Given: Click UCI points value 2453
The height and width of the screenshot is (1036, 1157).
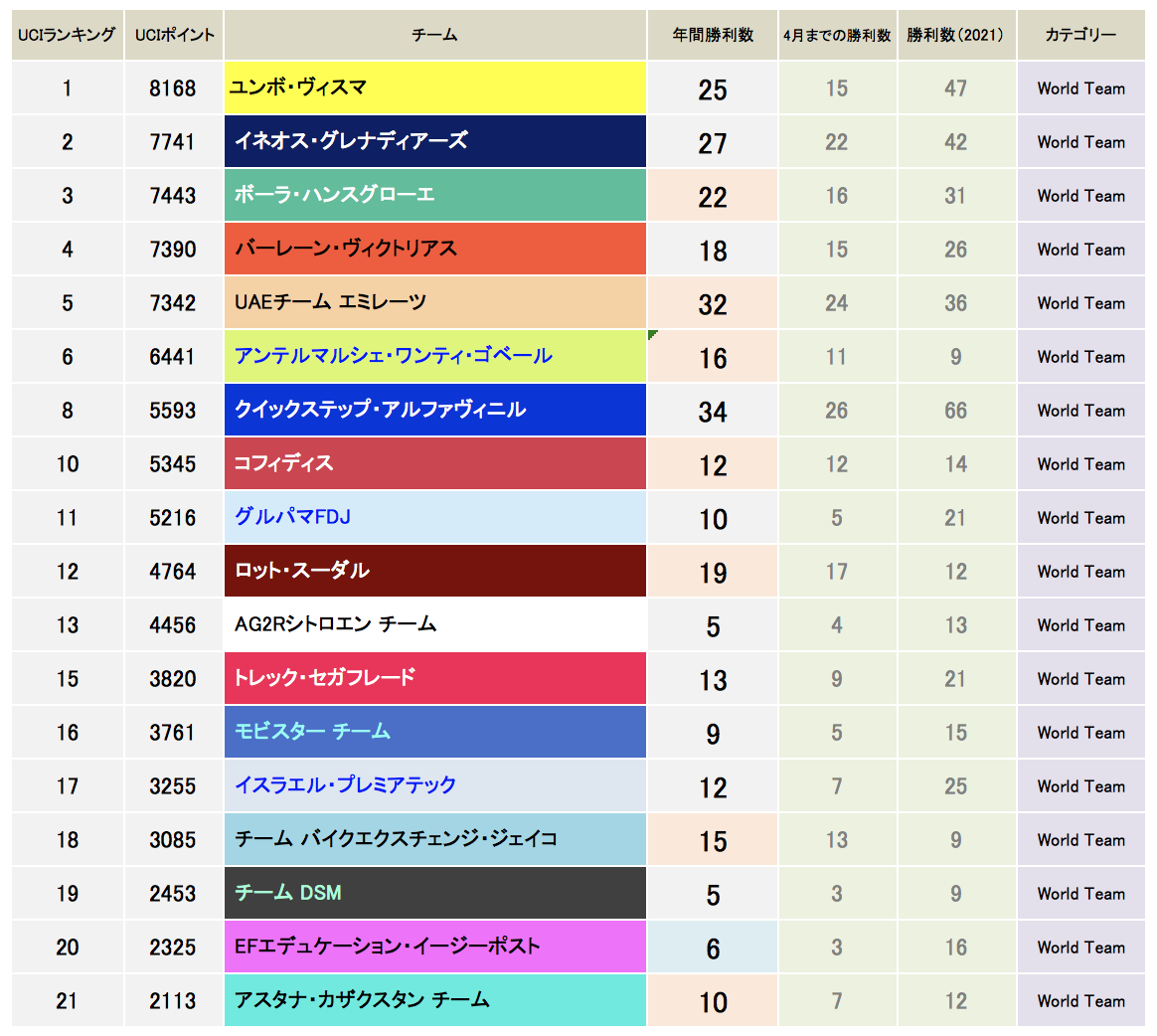Looking at the screenshot, I should (173, 895).
